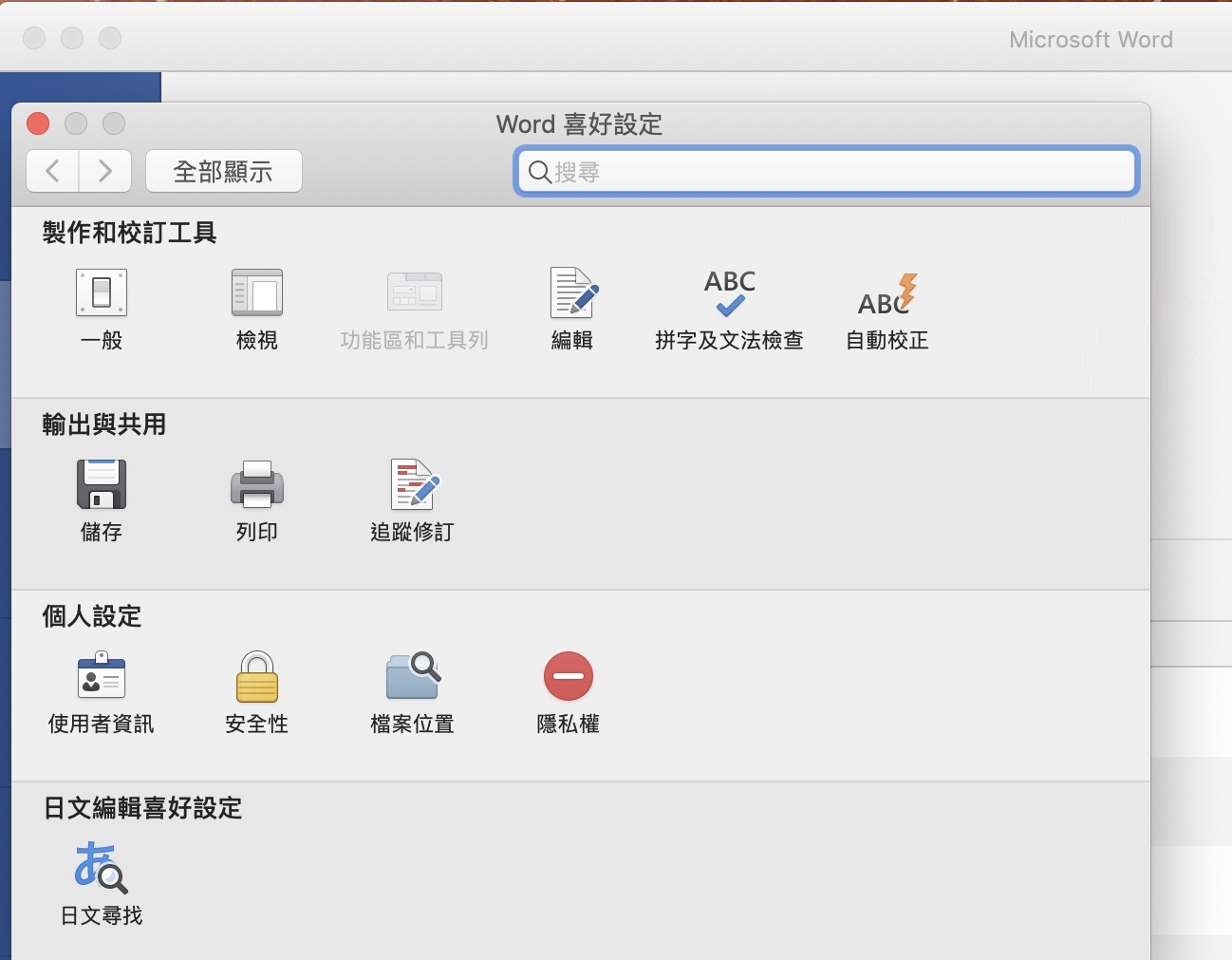Screen dimensions: 1232x960
Task: Open the 追蹤修訂 Track Changes preferences
Action: [413, 485]
